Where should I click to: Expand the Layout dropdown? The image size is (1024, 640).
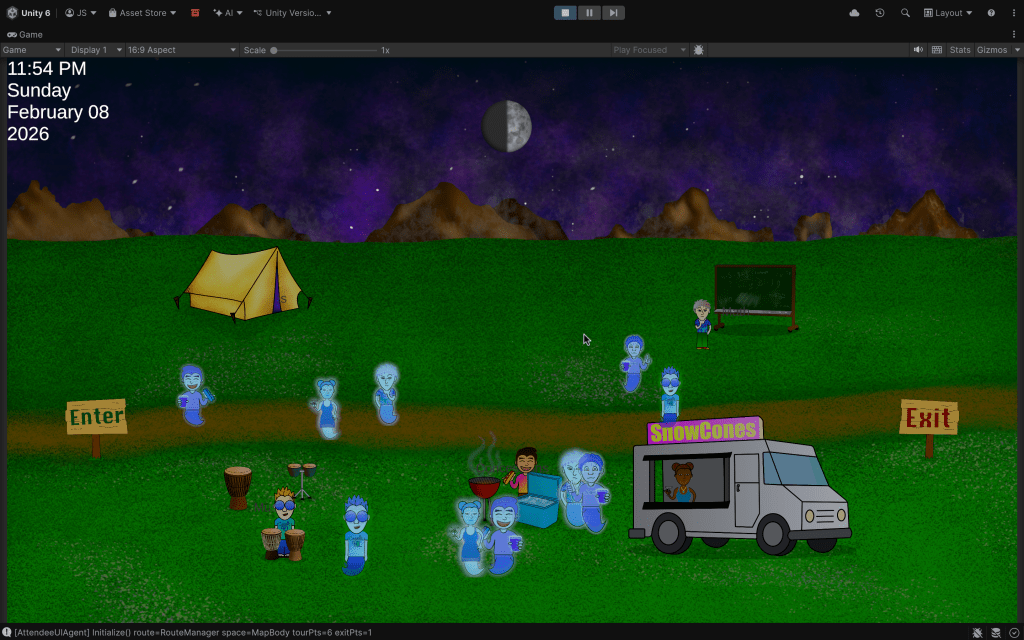point(948,13)
